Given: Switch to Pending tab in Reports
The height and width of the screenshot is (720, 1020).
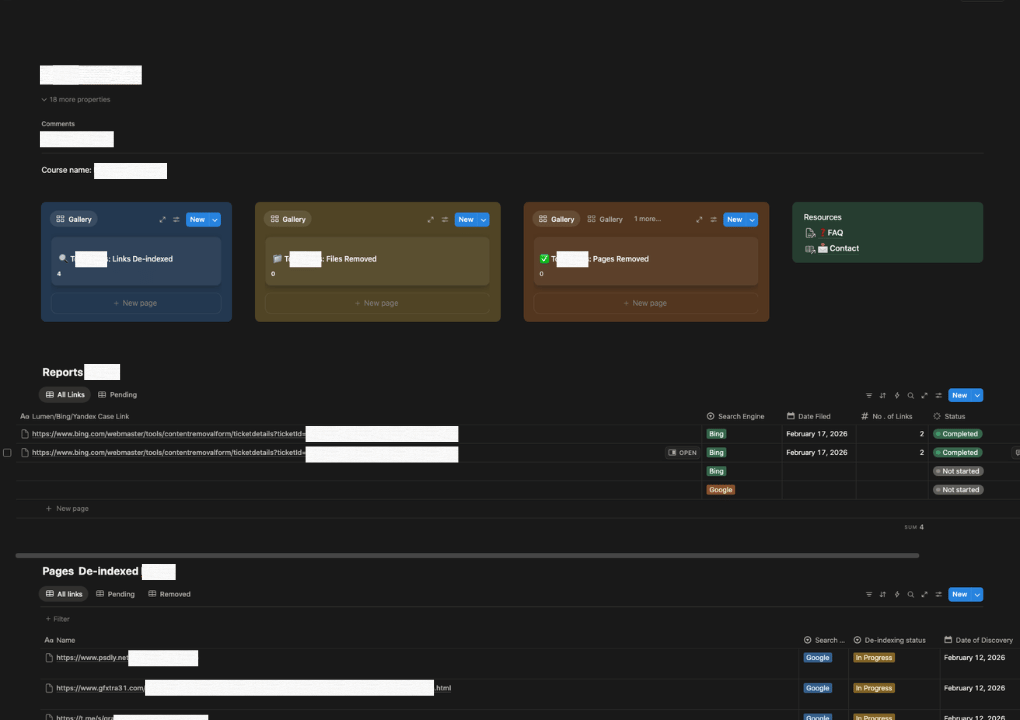Looking at the screenshot, I should point(117,395).
